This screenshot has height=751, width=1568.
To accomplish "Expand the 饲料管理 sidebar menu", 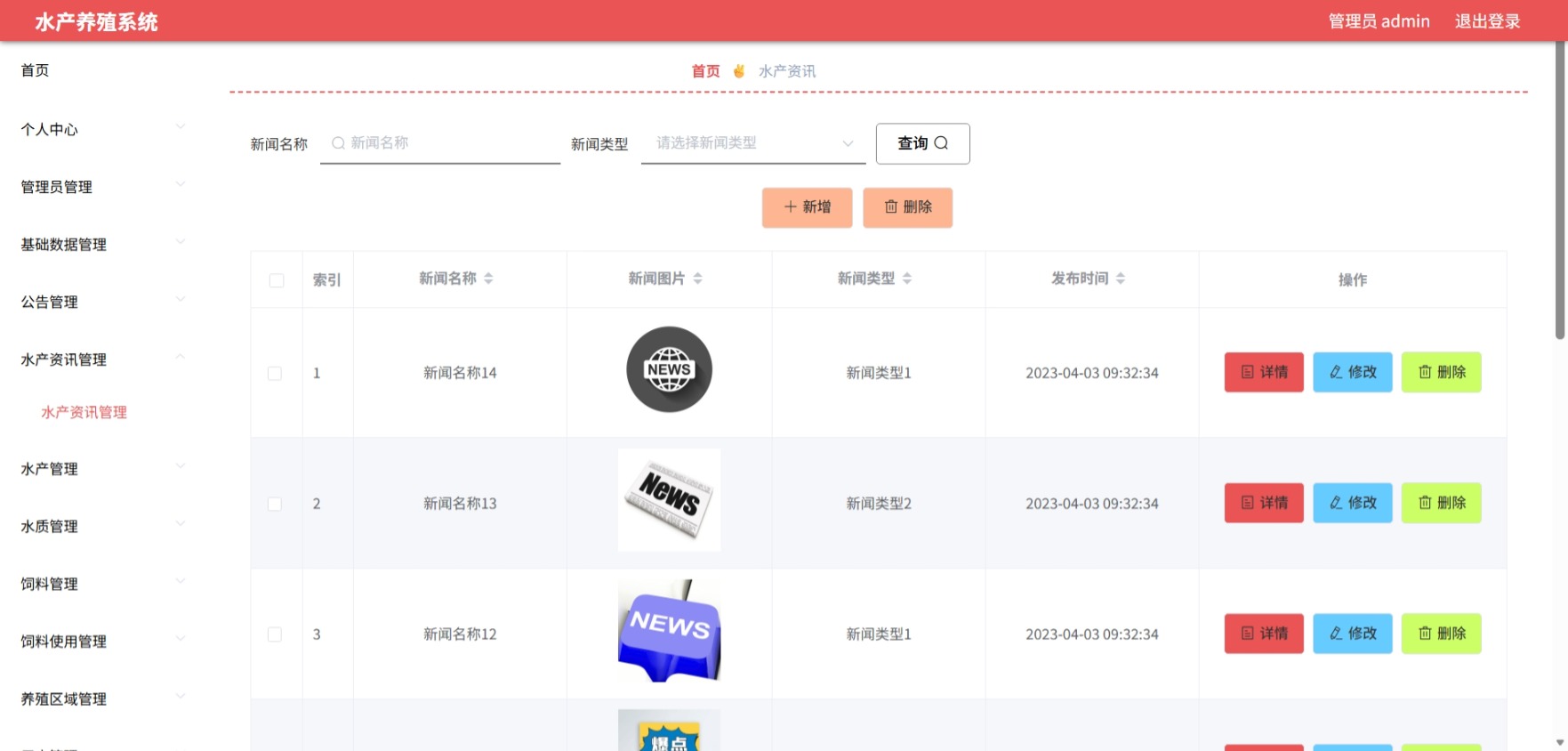I will pyautogui.click(x=103, y=584).
